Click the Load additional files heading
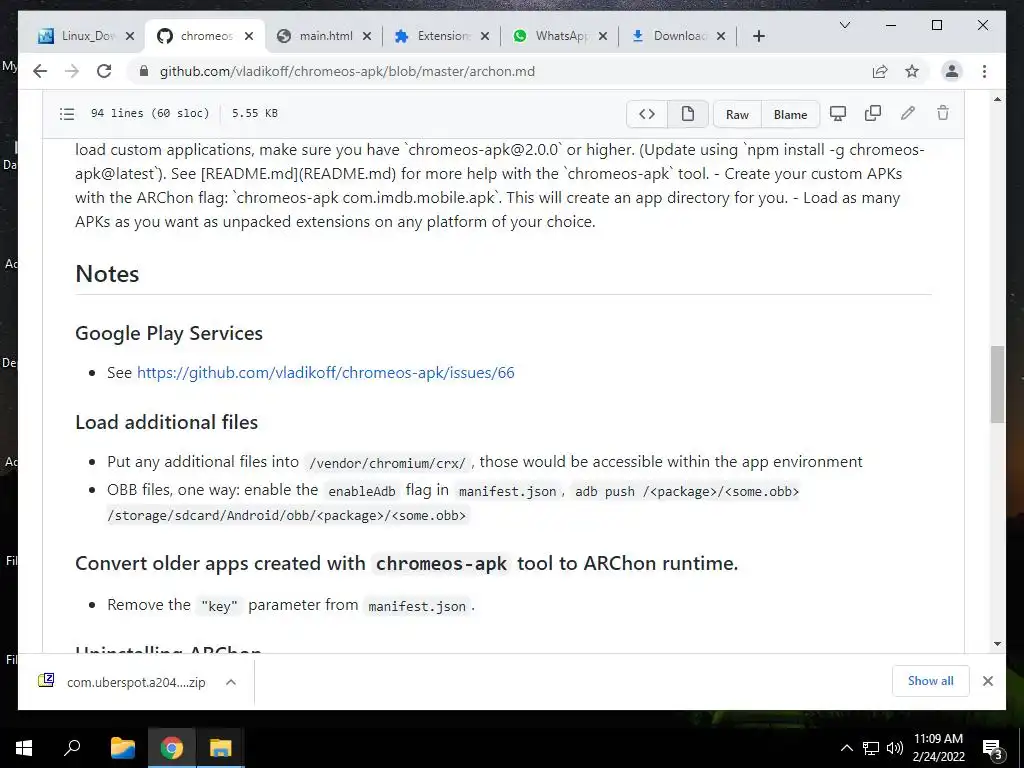 pos(167,422)
